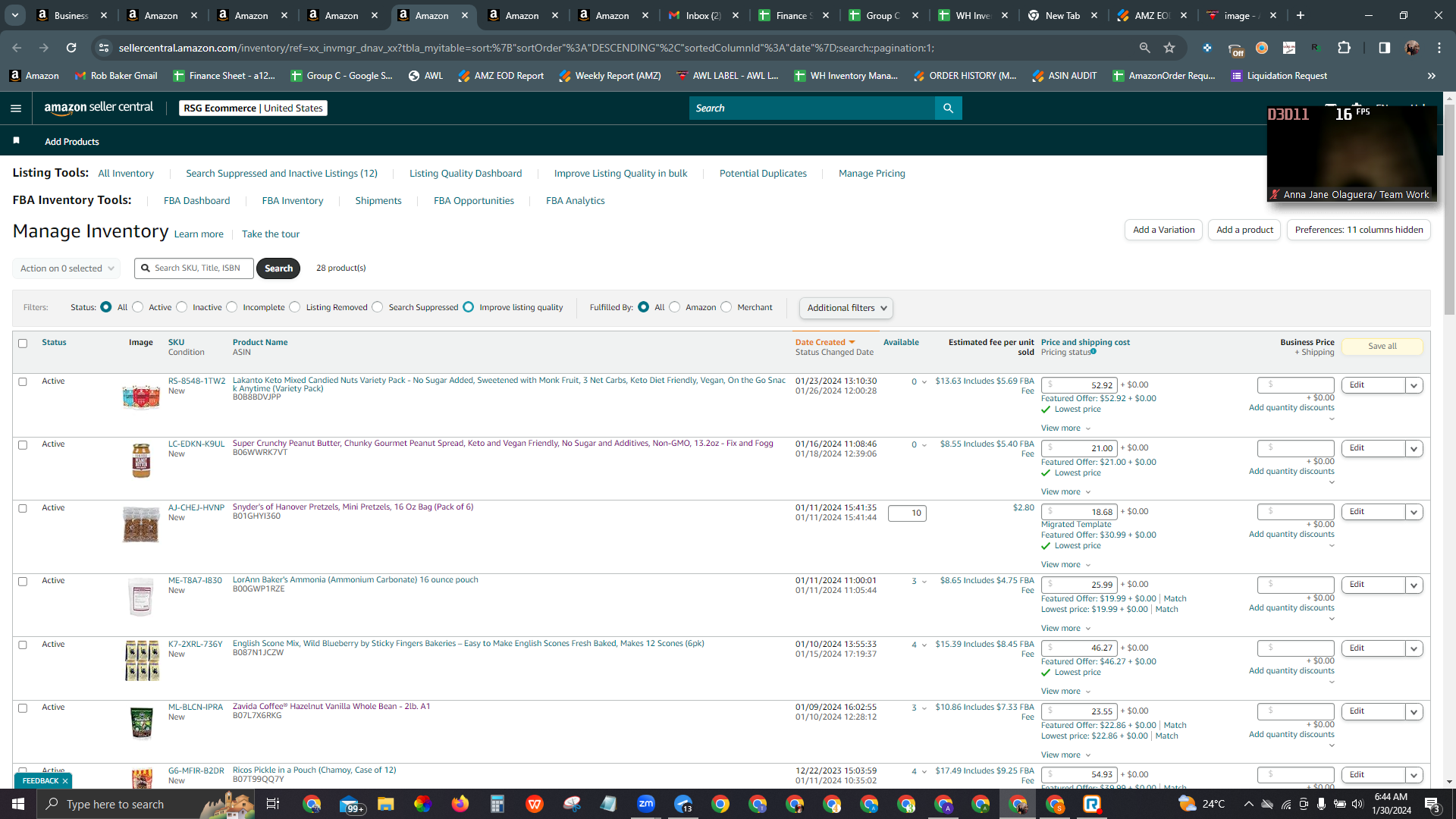The height and width of the screenshot is (819, 1456).
Task: Reload the page with browser refresh icon
Action: point(71,48)
